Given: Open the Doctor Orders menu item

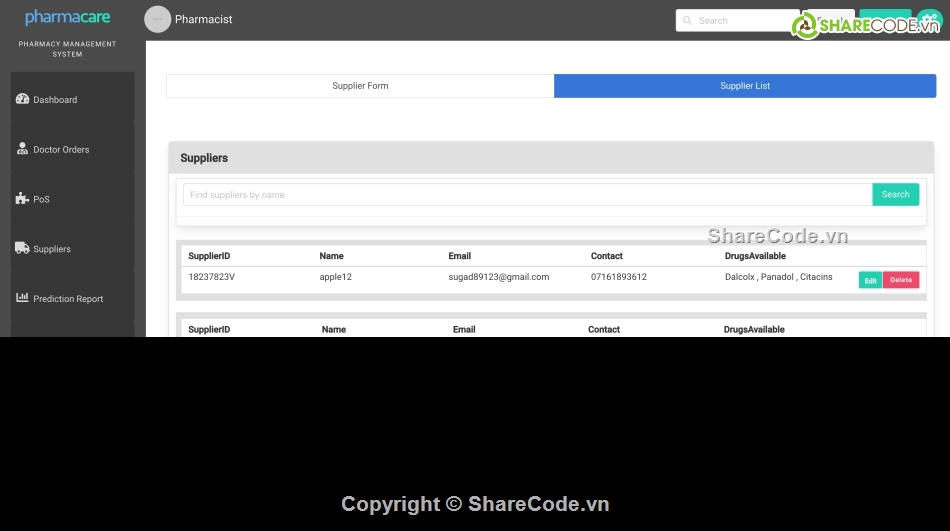Looking at the screenshot, I should [61, 150].
